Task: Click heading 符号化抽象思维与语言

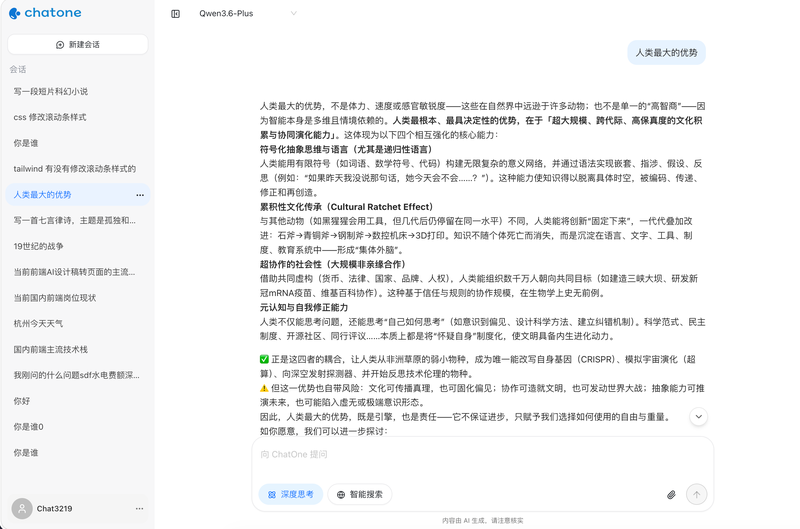Action: pos(346,149)
